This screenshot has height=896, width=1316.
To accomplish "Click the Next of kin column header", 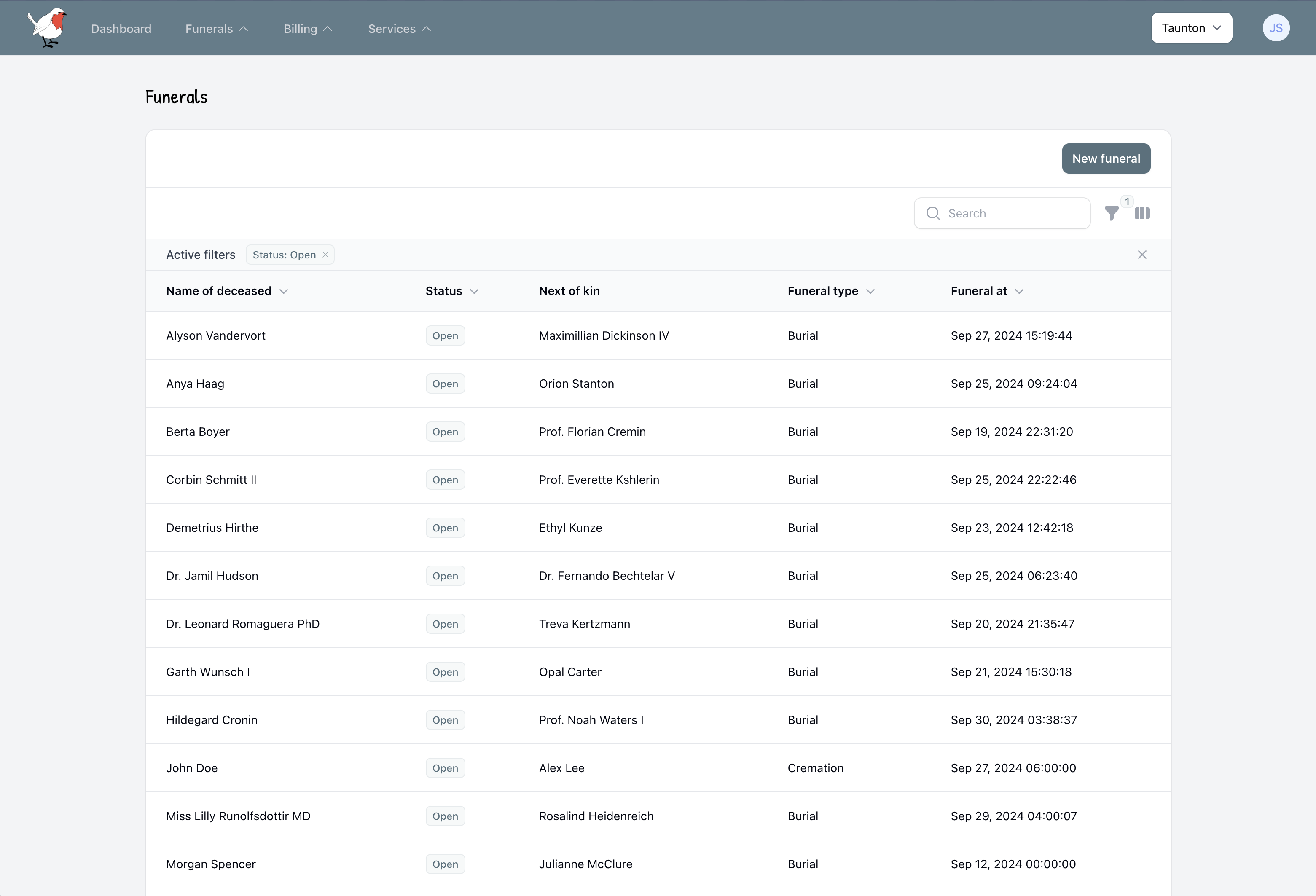I will pyautogui.click(x=569, y=291).
